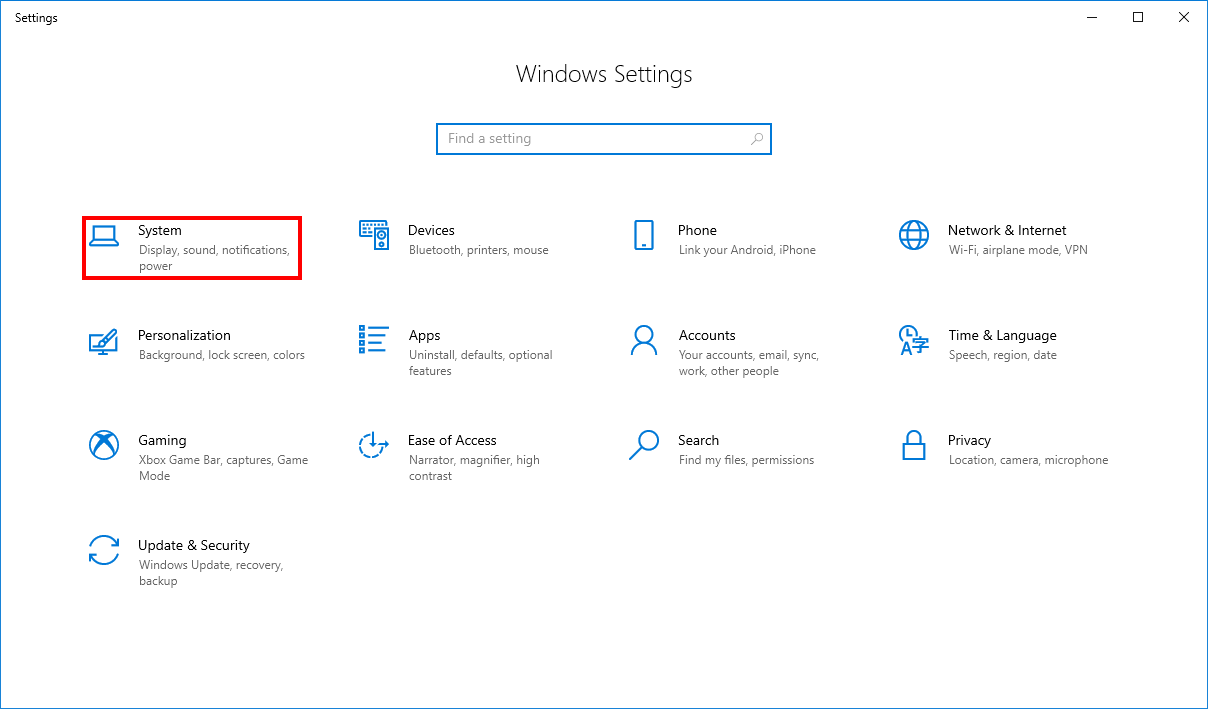Click the 'Windows Settings' heading
Screen dimensions: 1208x709
point(604,75)
